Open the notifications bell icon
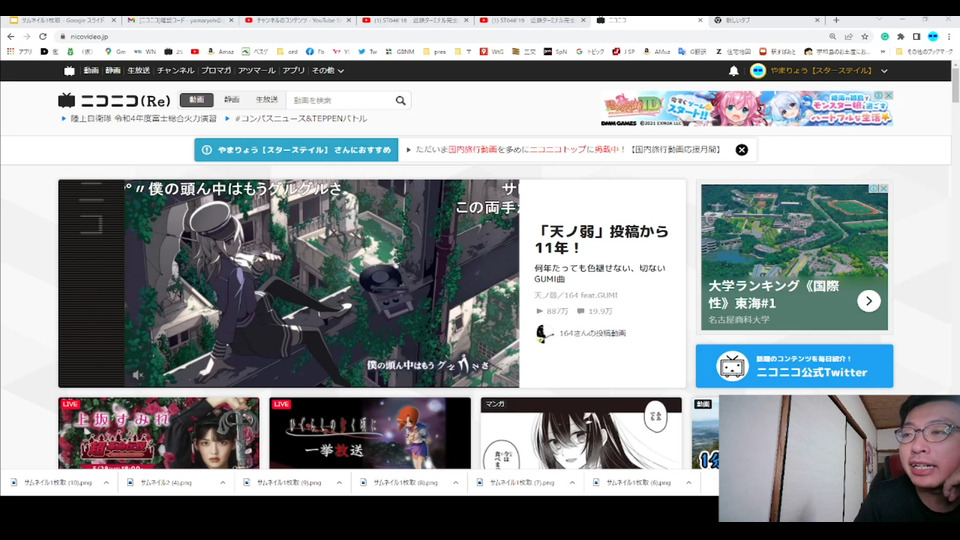The image size is (960, 540). click(733, 71)
